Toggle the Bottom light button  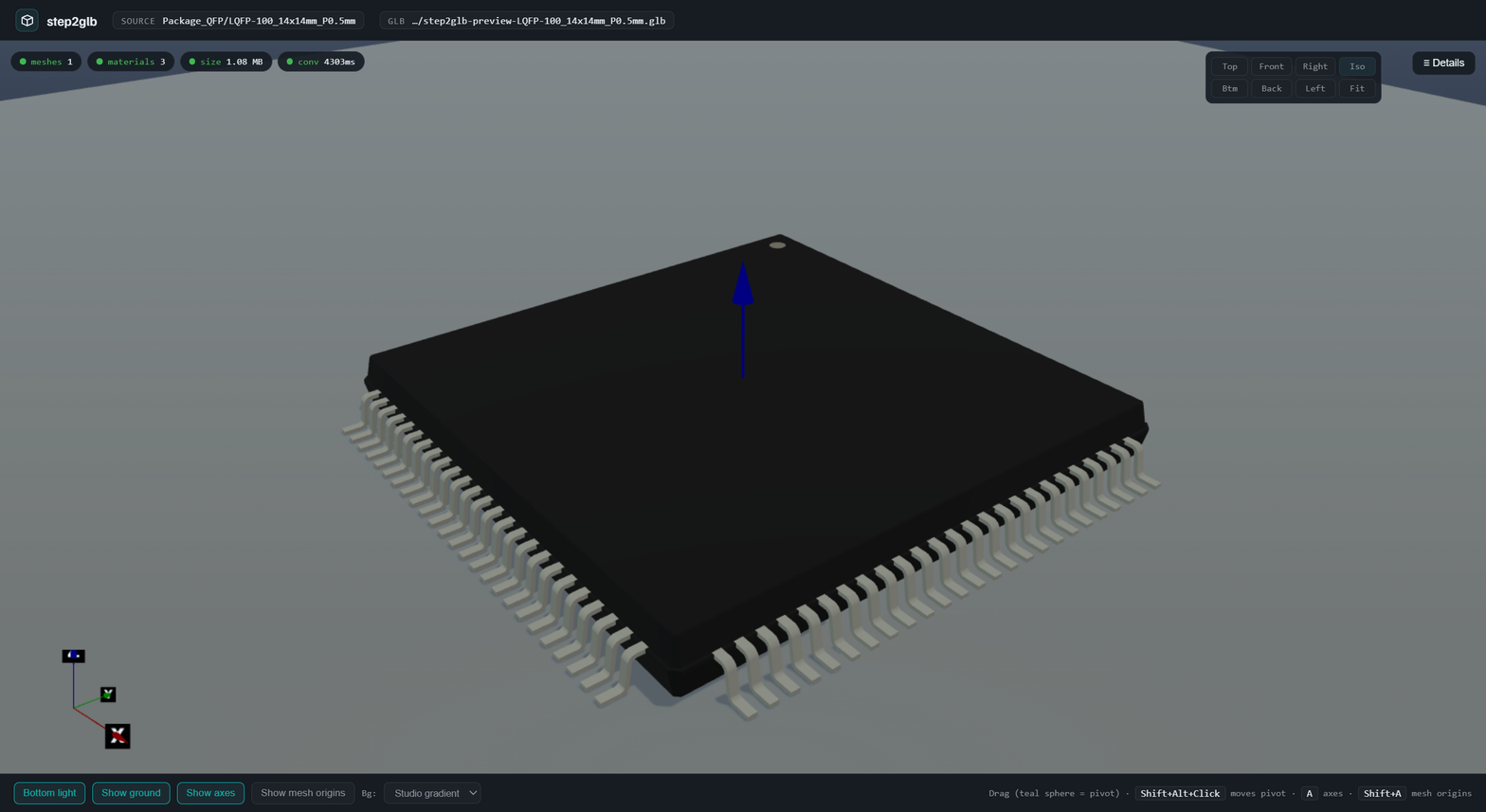click(49, 793)
